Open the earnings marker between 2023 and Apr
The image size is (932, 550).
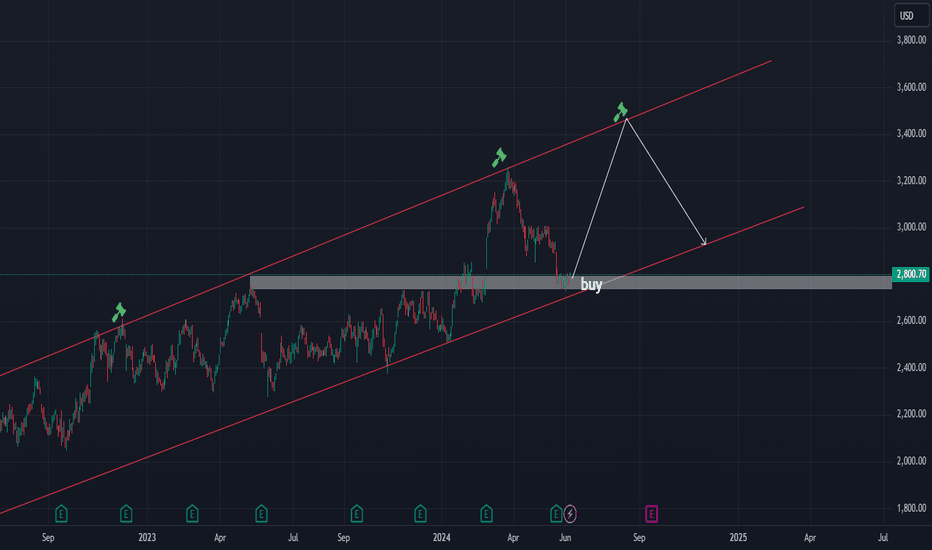[192, 513]
